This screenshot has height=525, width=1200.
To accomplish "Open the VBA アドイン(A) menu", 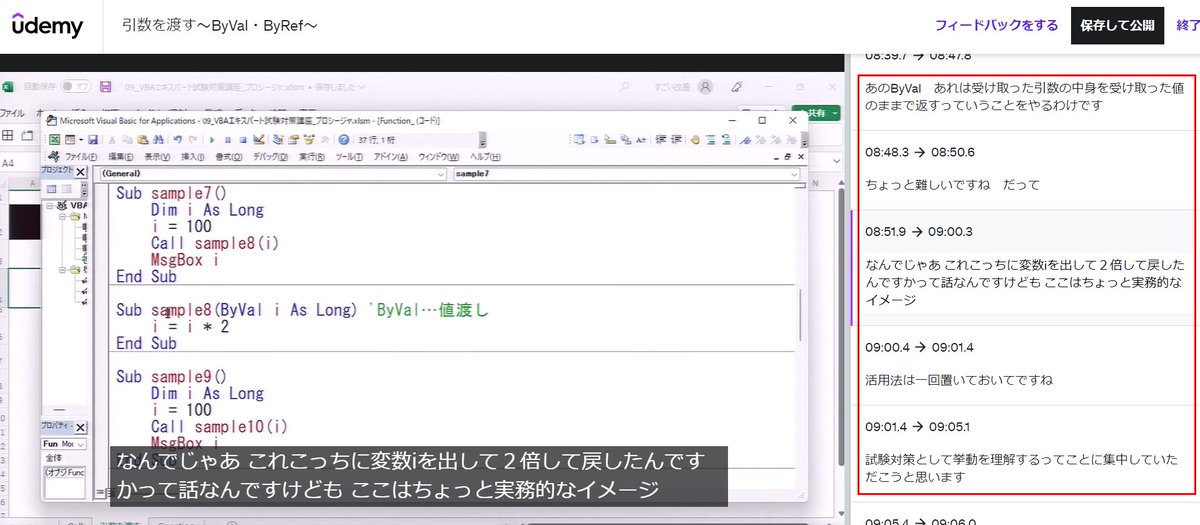I will pos(391,157).
